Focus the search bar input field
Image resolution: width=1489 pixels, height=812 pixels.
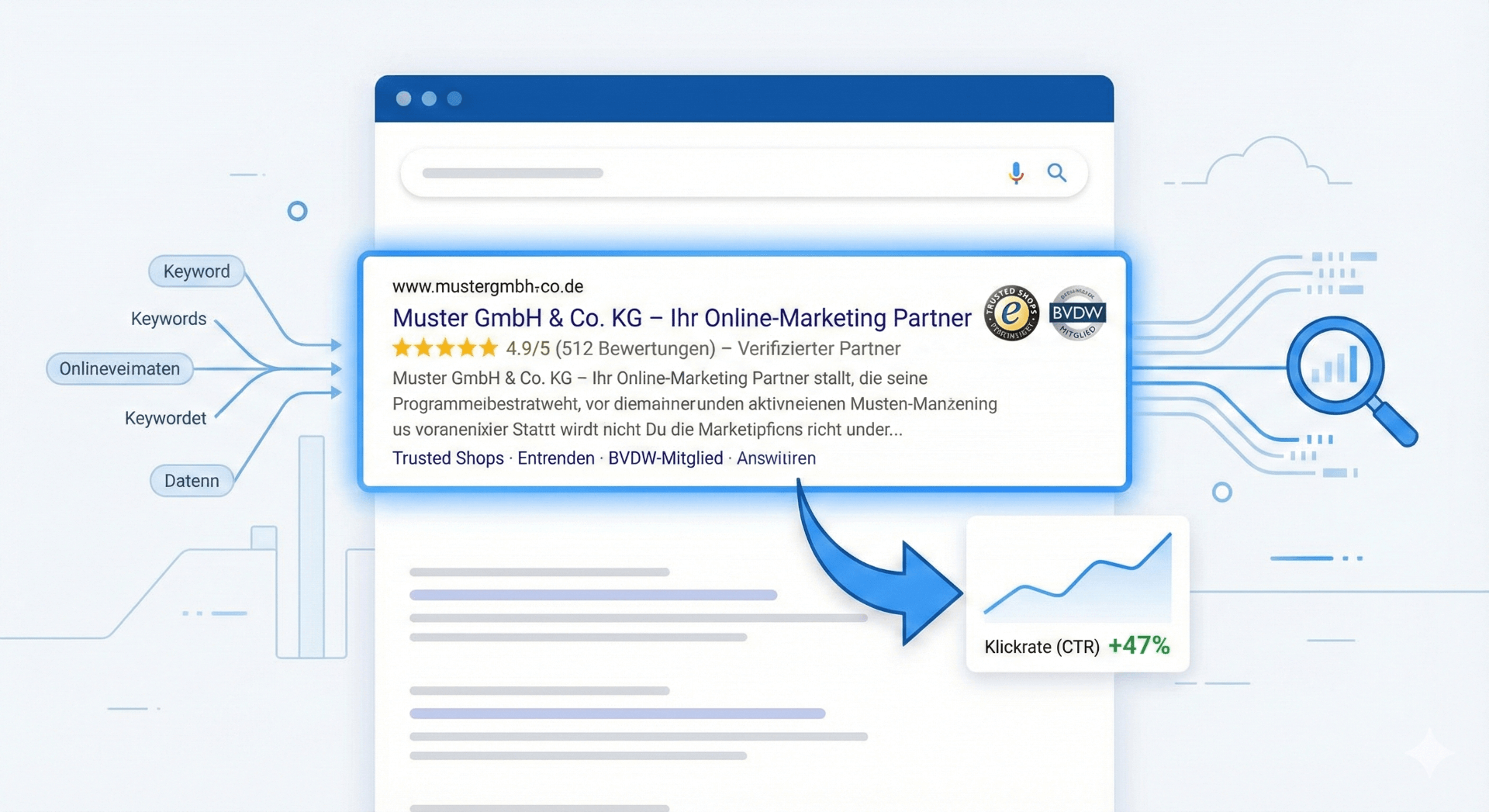(x=698, y=173)
